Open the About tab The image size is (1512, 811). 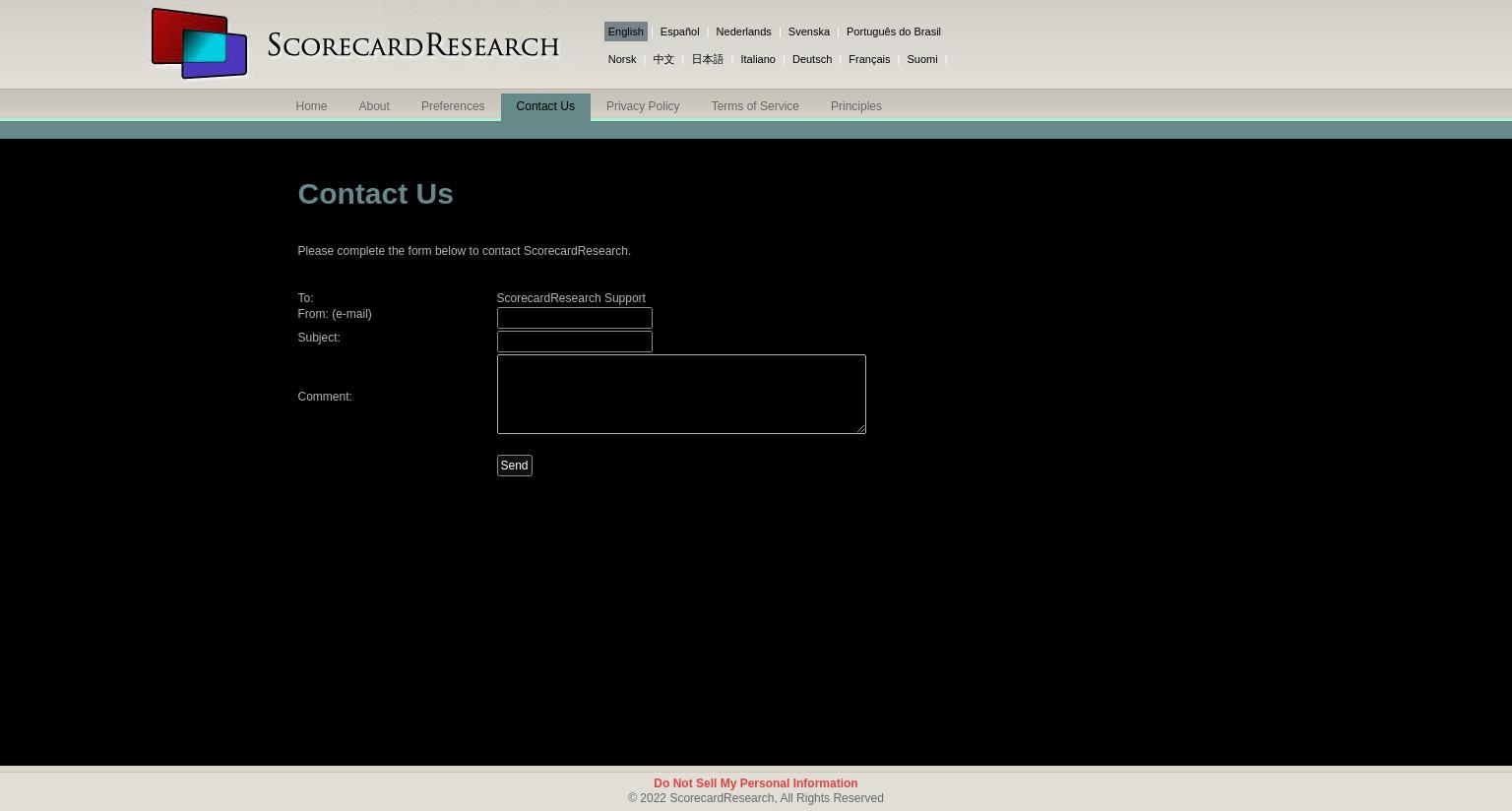pyautogui.click(x=374, y=106)
